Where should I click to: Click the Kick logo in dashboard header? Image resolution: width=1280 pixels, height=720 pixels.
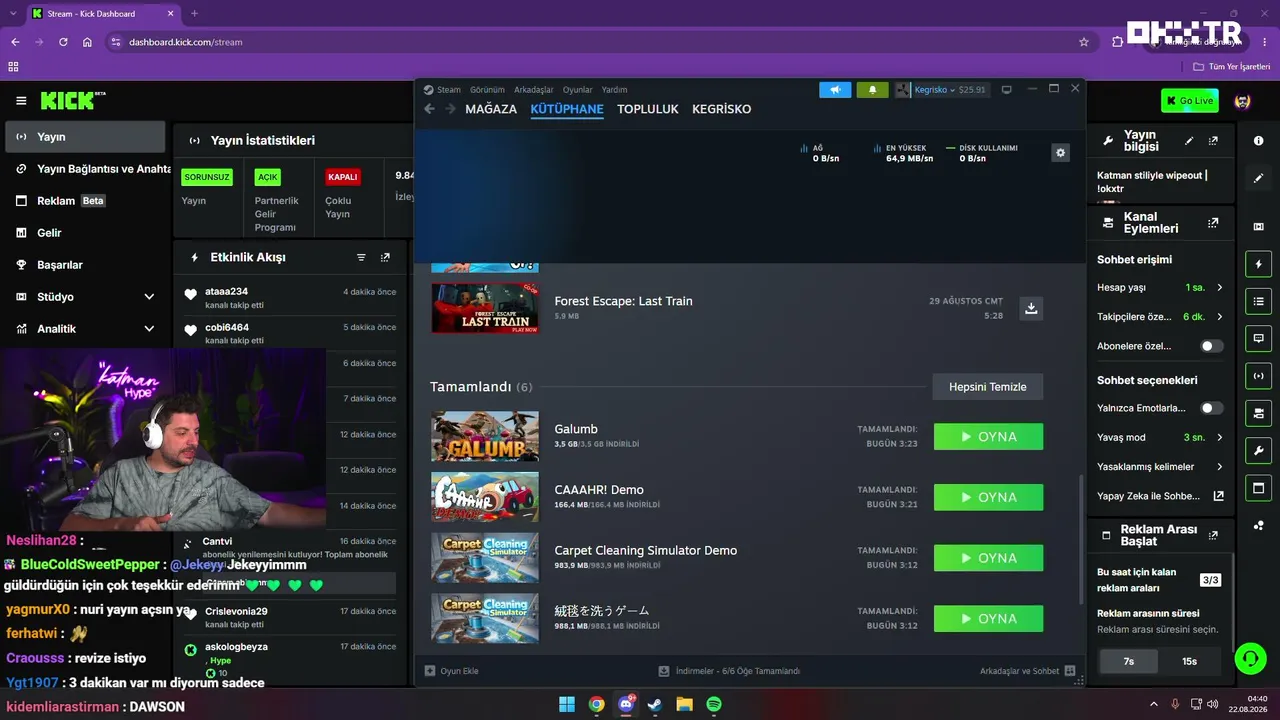[x=73, y=100]
